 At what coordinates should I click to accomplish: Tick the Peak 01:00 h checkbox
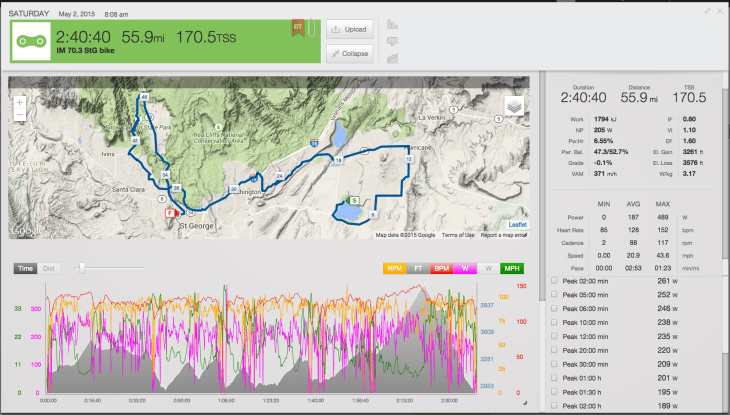pyautogui.click(x=555, y=379)
